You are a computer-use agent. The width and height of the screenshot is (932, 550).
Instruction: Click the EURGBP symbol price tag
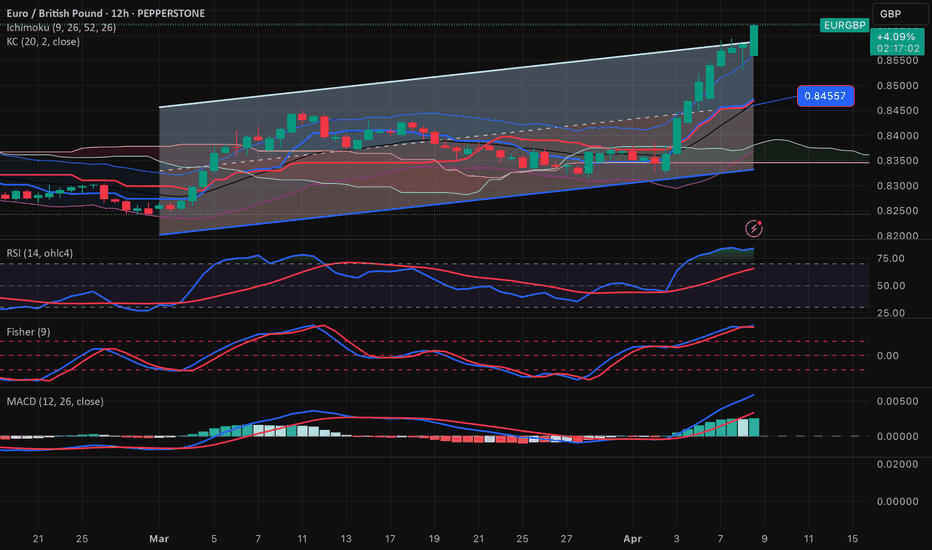(x=844, y=25)
